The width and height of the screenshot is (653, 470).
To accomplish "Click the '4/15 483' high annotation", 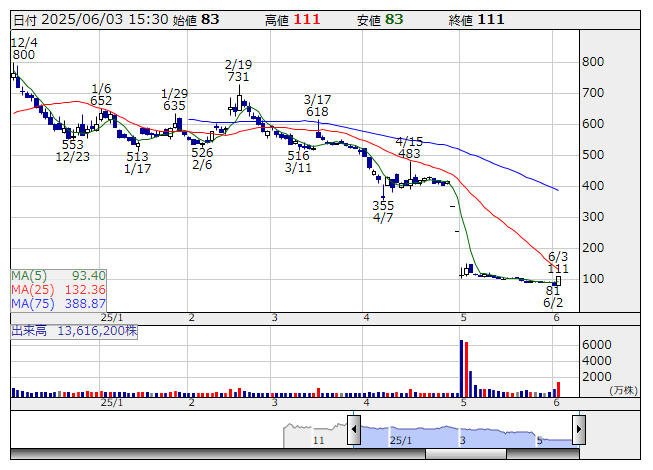I will click(409, 147).
